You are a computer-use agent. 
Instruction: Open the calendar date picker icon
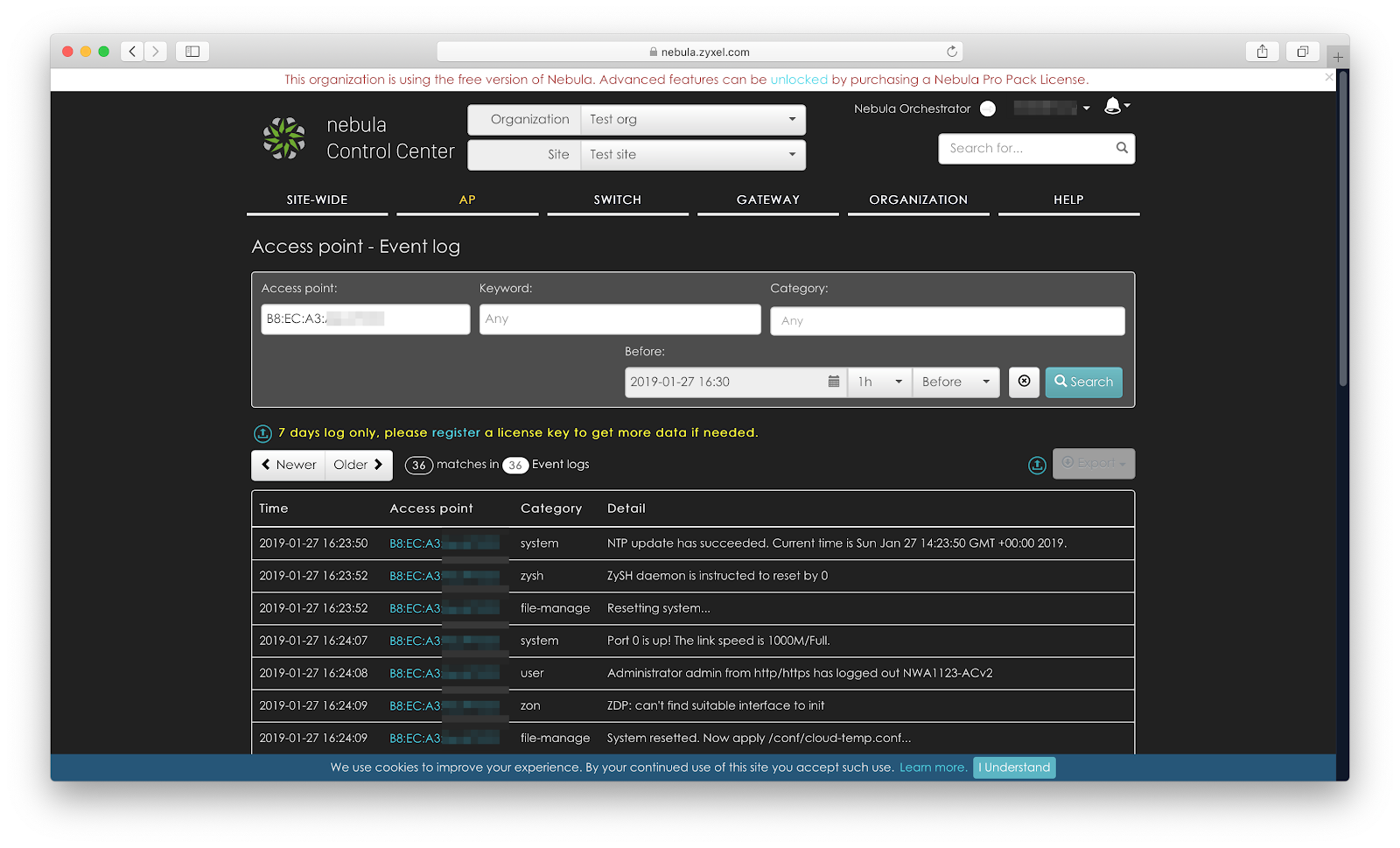point(833,382)
